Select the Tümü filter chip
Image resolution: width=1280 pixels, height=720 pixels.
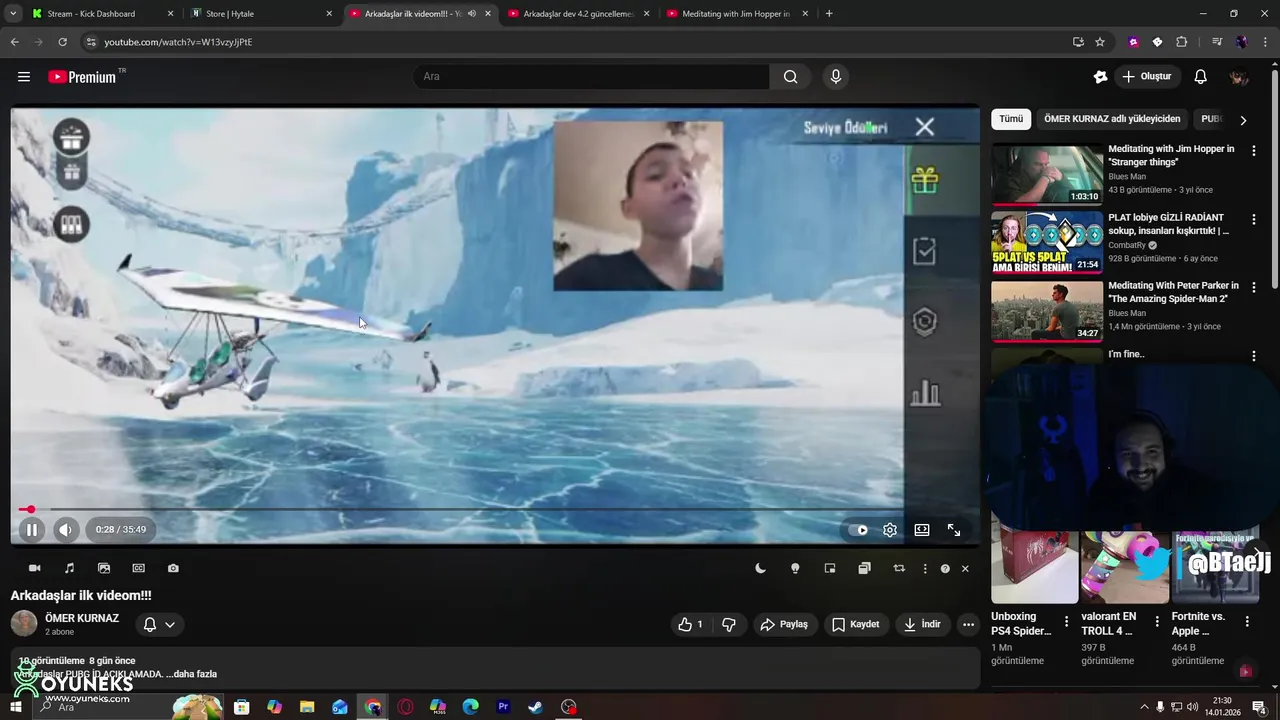point(1011,119)
